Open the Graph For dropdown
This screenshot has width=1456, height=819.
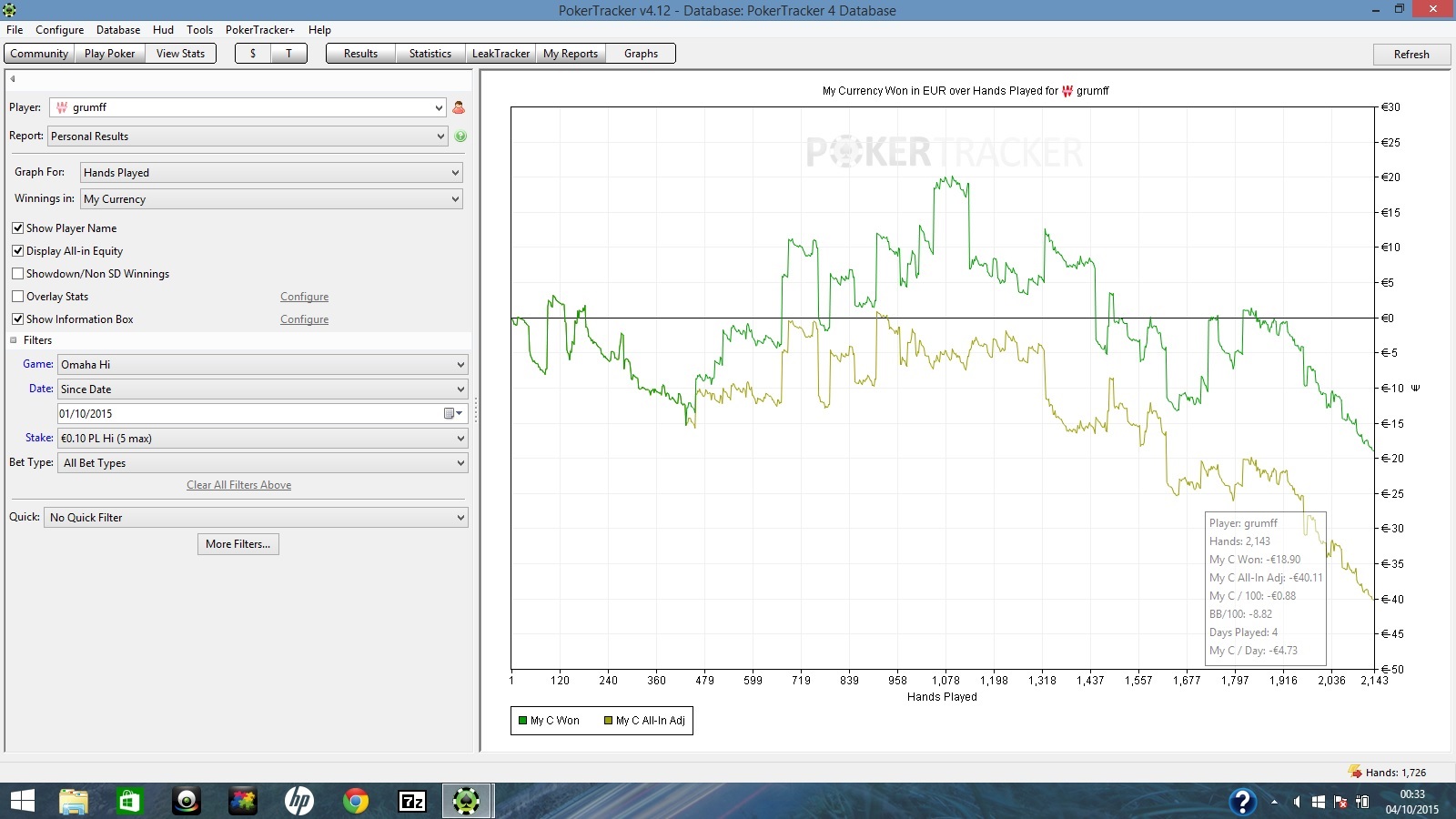coord(271,173)
